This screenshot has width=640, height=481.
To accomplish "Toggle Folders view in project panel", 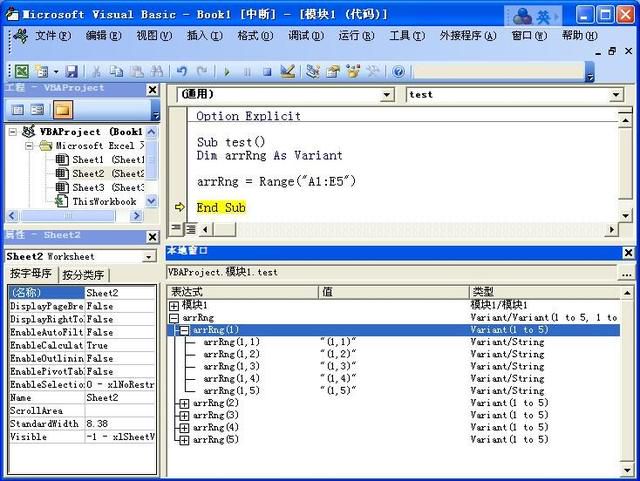I will click(62, 109).
